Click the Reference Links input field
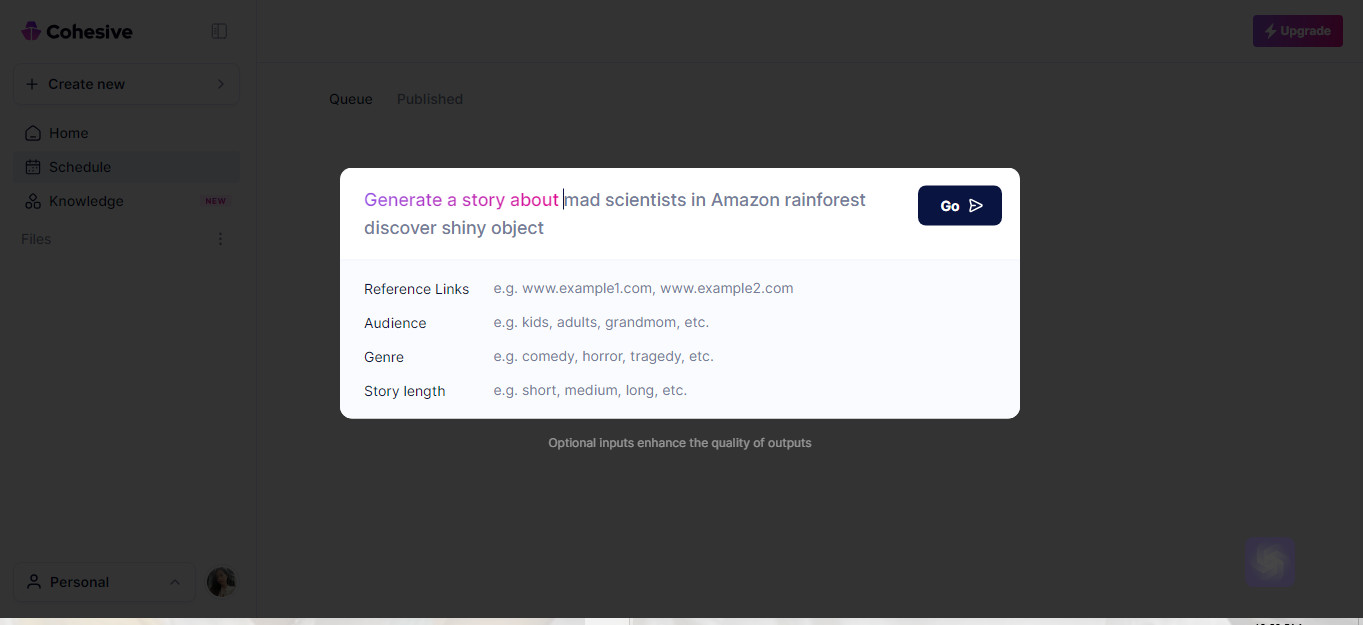Image resolution: width=1363 pixels, height=625 pixels. point(745,288)
